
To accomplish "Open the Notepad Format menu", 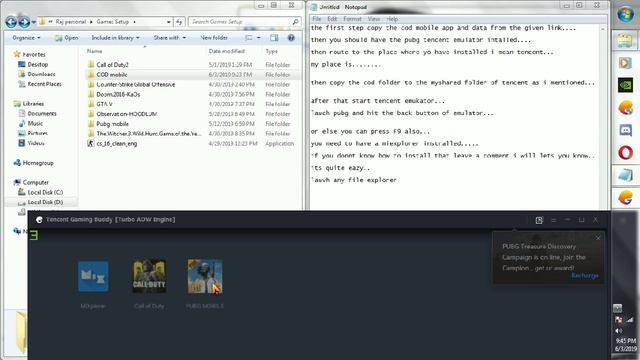I will point(352,19).
